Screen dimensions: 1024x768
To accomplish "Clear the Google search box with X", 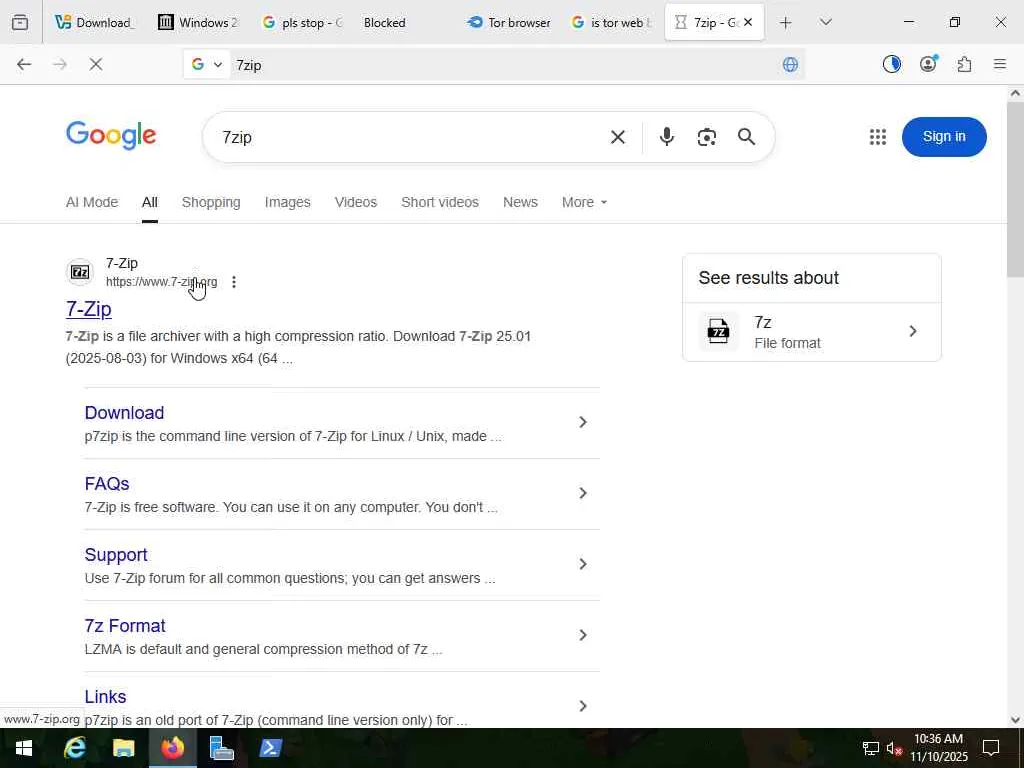I will click(617, 137).
